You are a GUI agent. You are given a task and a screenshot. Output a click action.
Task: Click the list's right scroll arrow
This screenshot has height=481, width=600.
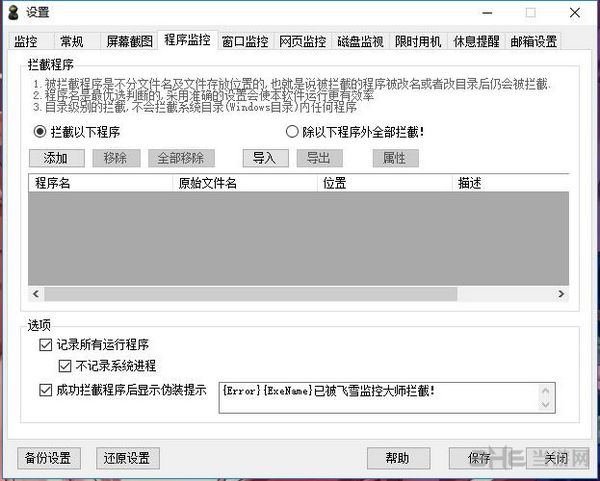(x=561, y=294)
